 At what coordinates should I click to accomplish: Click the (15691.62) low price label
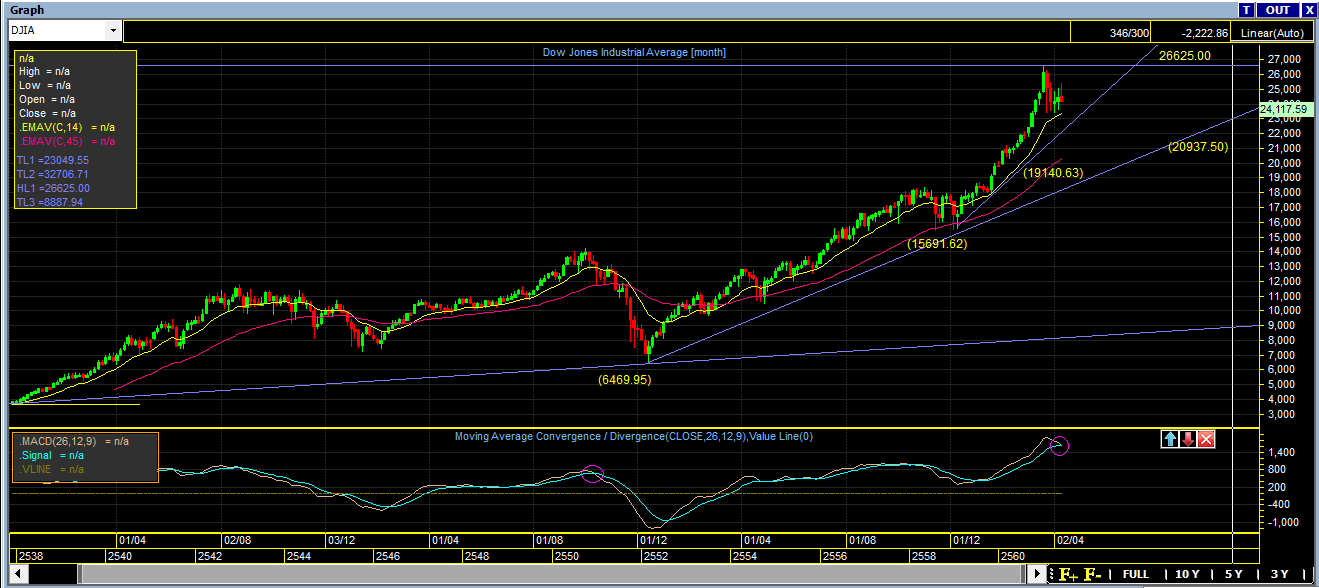tap(937, 244)
